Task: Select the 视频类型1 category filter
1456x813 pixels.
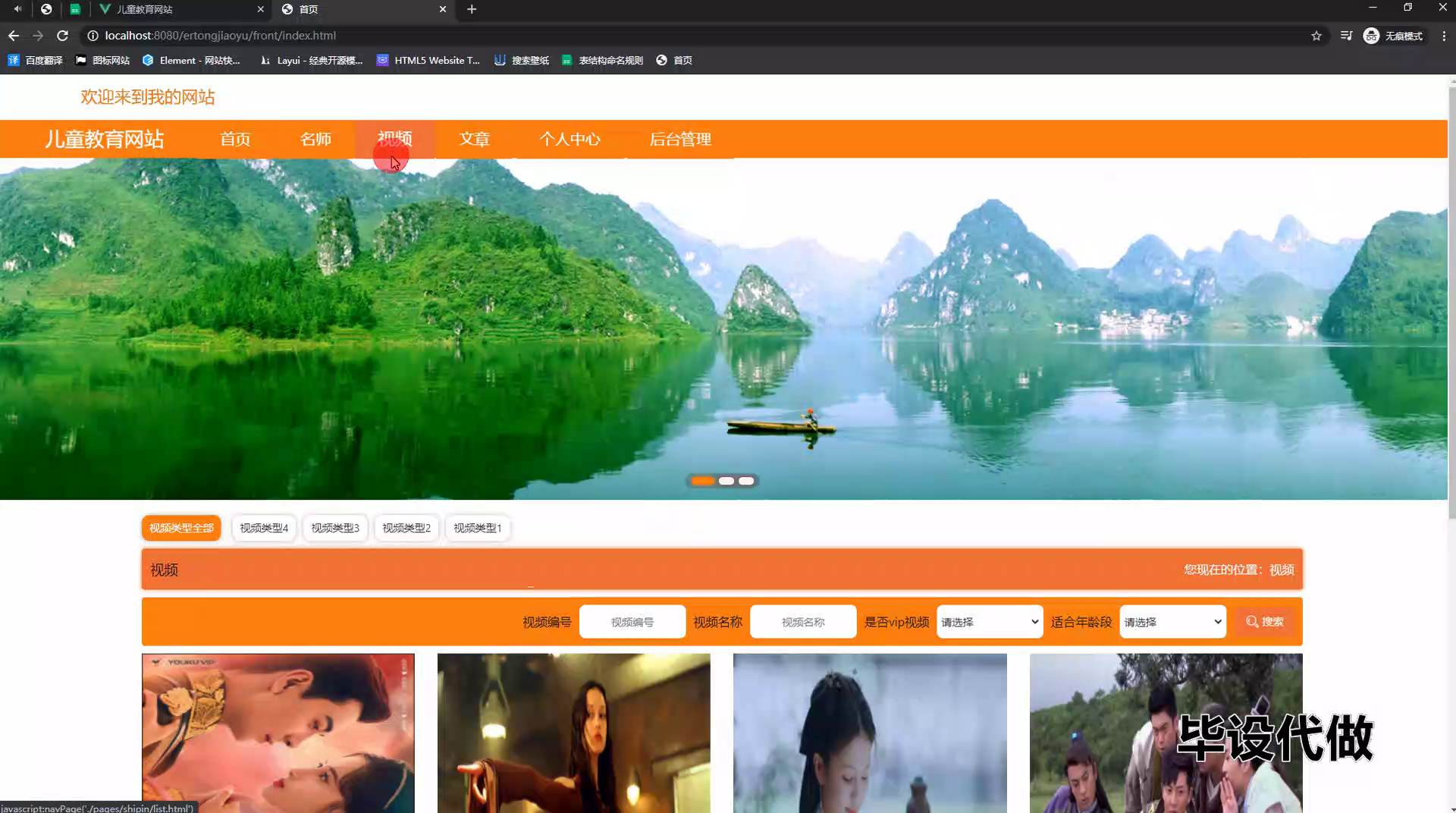Action: (x=477, y=528)
